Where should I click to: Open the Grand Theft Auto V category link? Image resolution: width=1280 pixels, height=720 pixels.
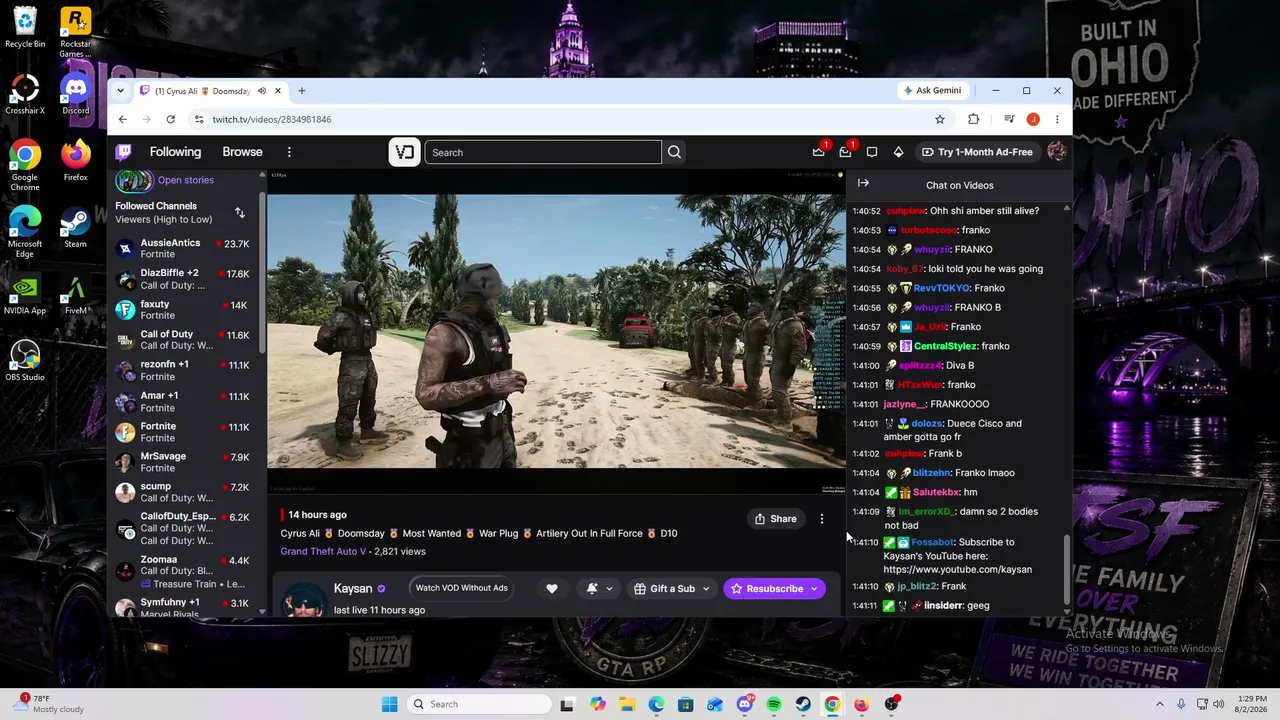tap(323, 551)
